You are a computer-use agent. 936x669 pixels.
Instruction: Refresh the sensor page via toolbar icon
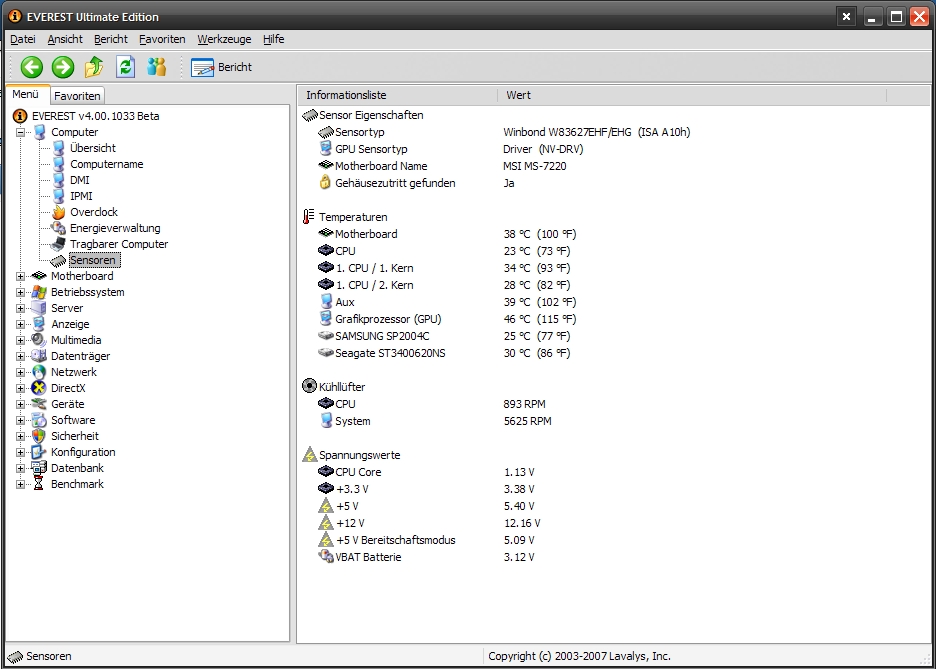coord(125,67)
